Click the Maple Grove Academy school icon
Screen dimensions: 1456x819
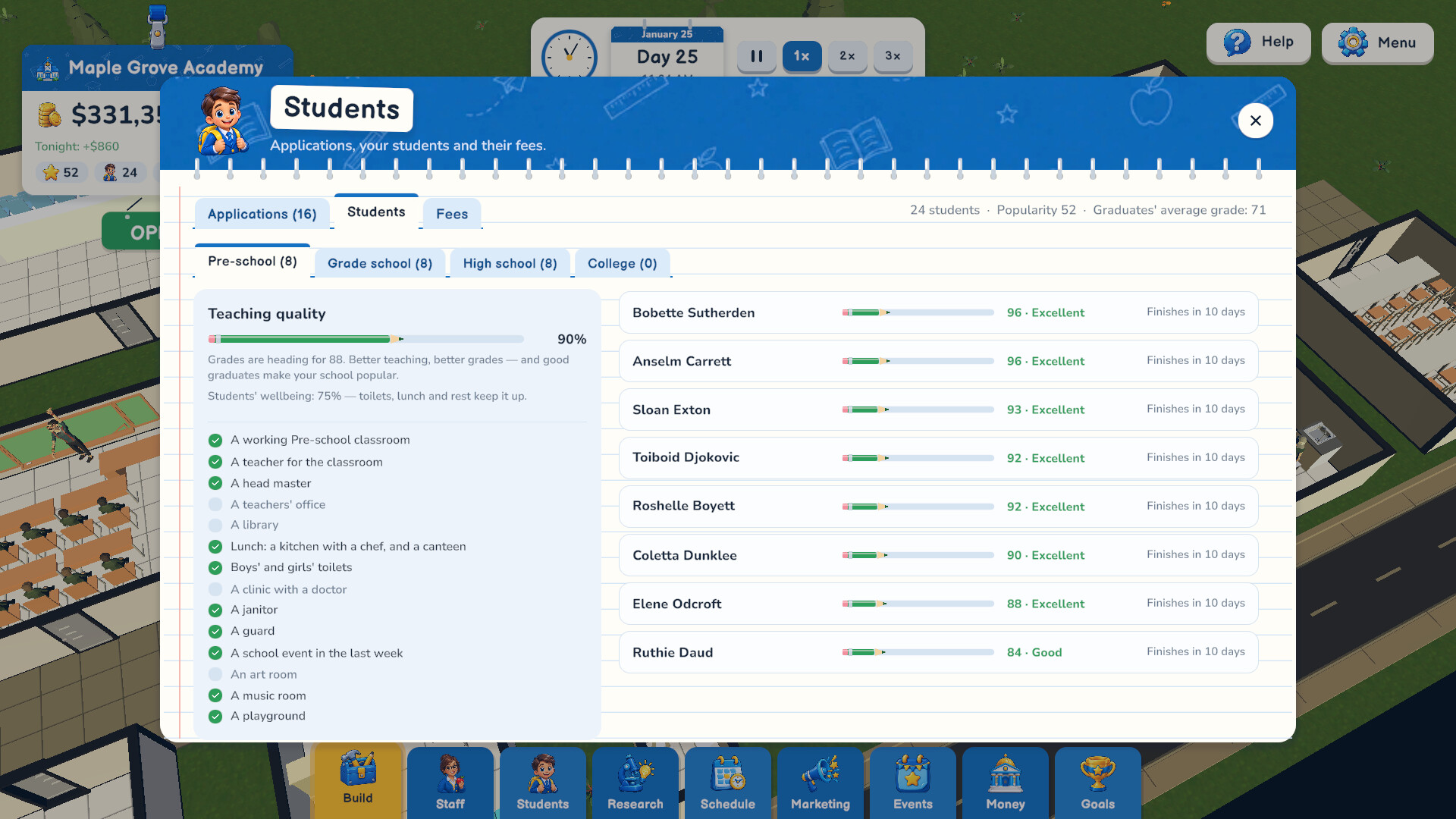pyautogui.click(x=48, y=69)
